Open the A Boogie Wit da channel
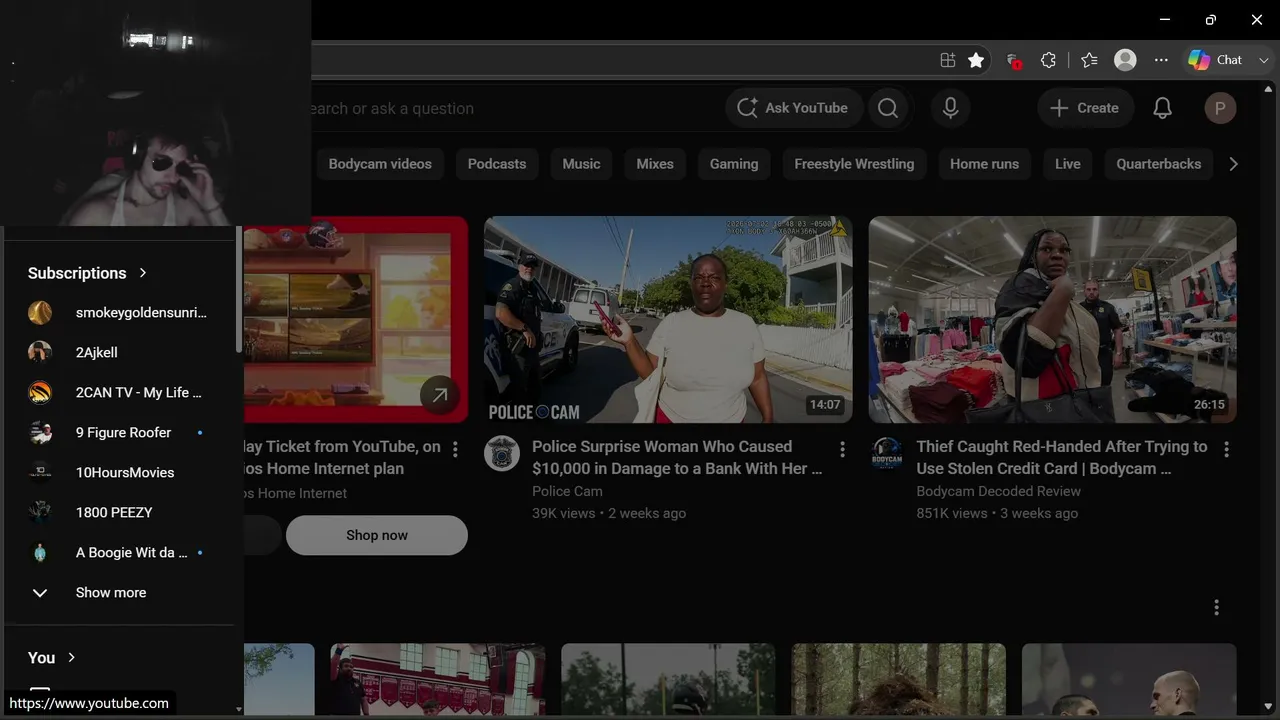The width and height of the screenshot is (1280, 720). coord(120,552)
